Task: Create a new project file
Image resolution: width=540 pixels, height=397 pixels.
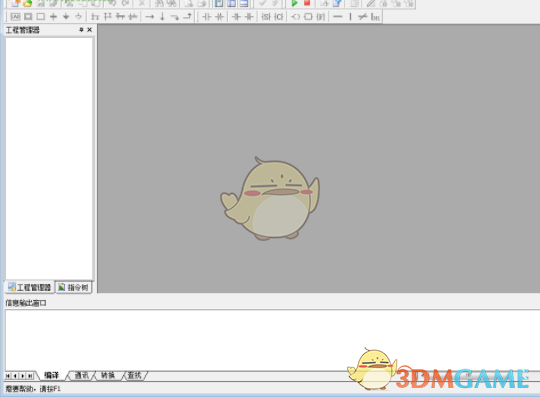Action: coord(16,3)
